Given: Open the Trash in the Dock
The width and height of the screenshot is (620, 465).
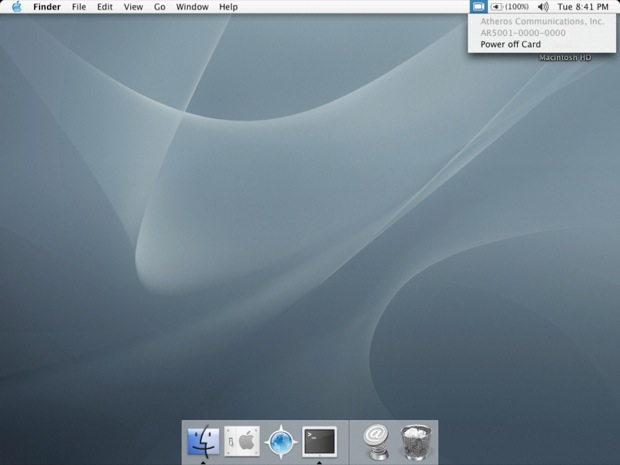Looking at the screenshot, I should pos(416,442).
